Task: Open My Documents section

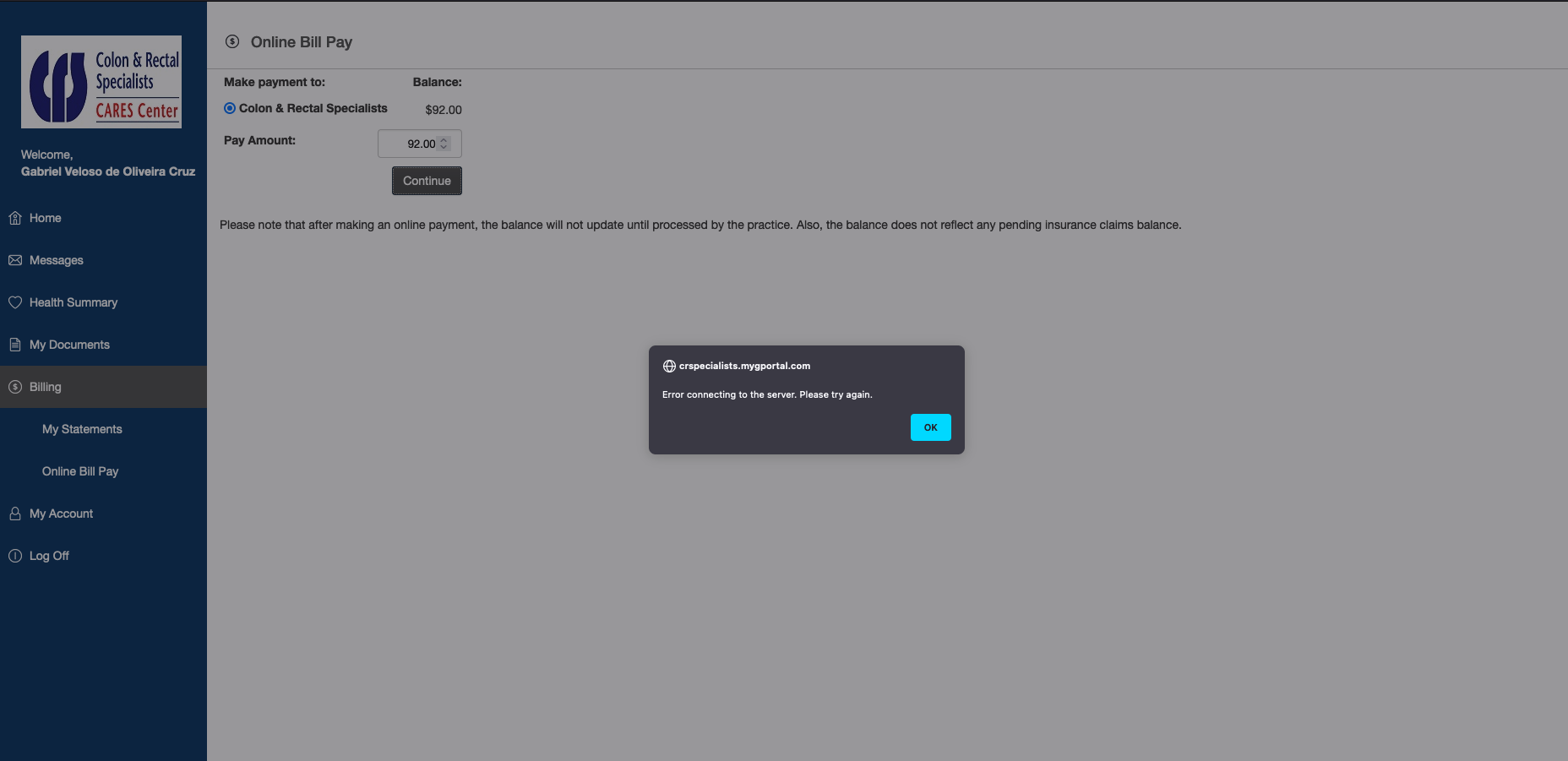Action: [103, 345]
